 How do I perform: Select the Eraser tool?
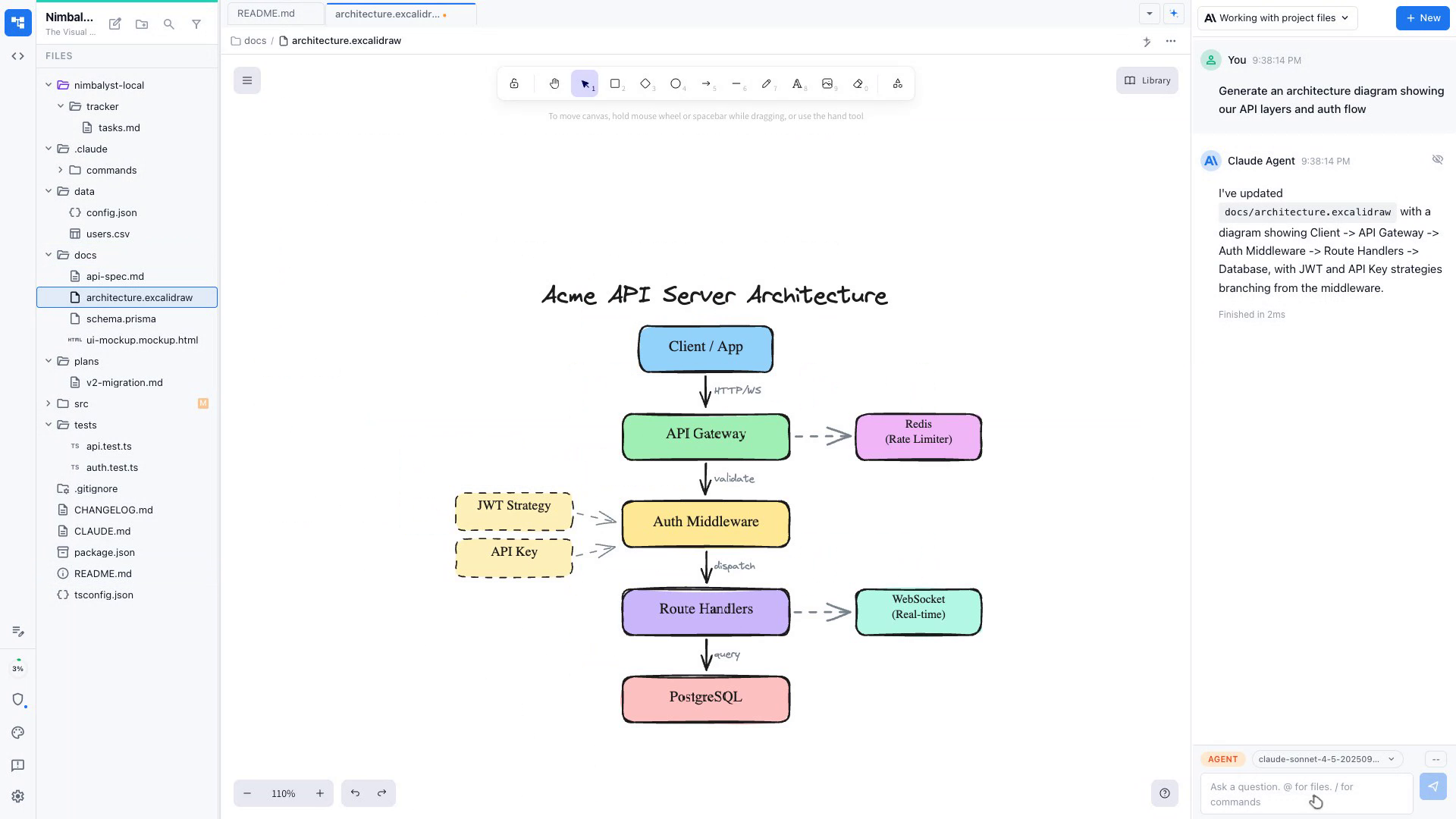(858, 83)
